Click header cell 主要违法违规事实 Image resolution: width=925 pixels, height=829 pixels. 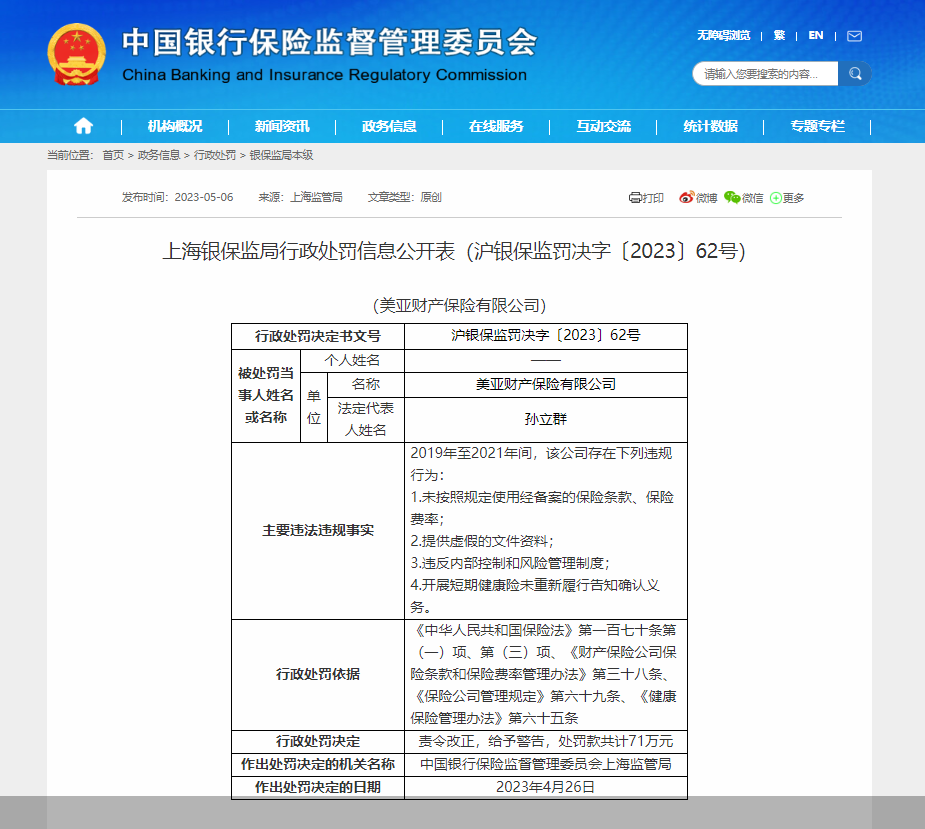(318, 530)
